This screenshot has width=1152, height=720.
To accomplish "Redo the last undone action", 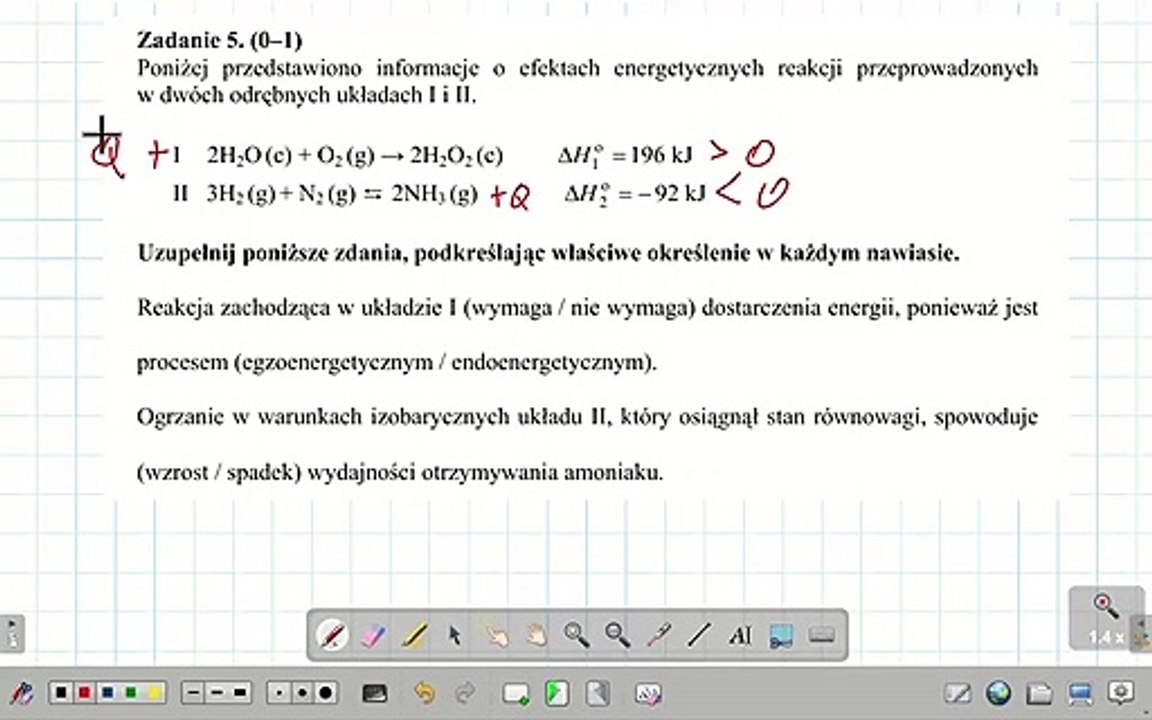I will pyautogui.click(x=465, y=693).
